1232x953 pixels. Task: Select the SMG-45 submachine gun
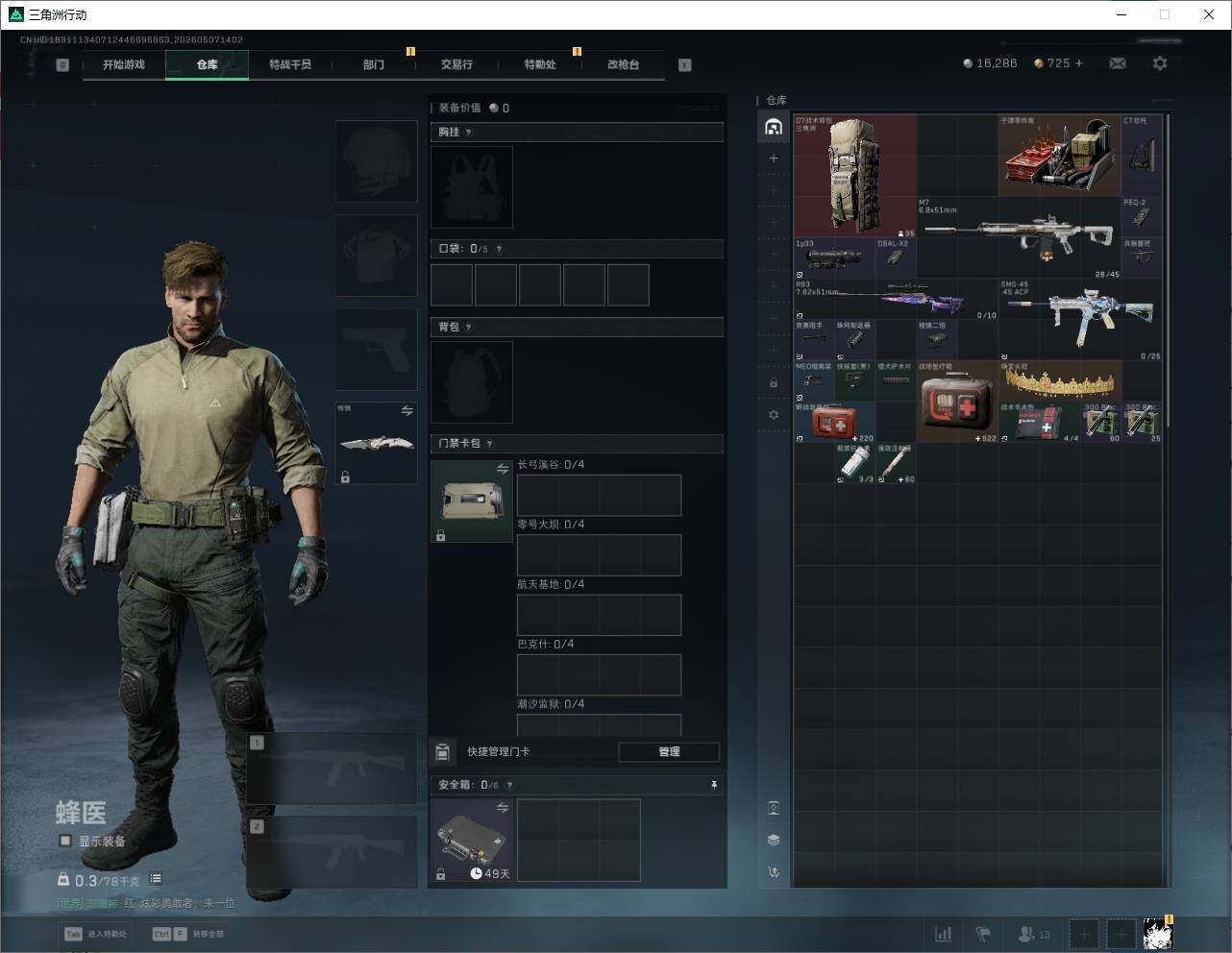click(x=1080, y=319)
